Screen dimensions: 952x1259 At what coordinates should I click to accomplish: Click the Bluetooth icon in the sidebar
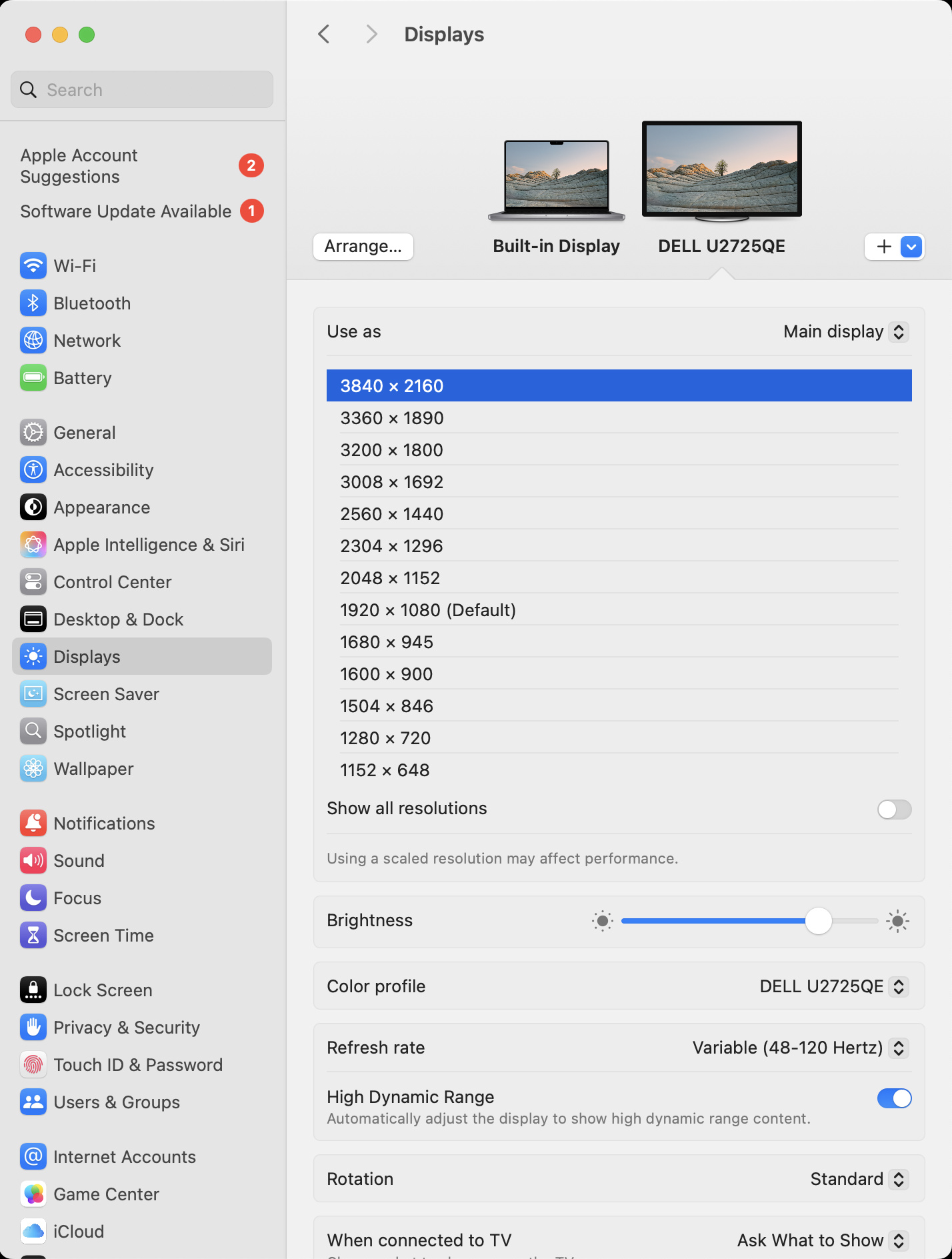[33, 303]
